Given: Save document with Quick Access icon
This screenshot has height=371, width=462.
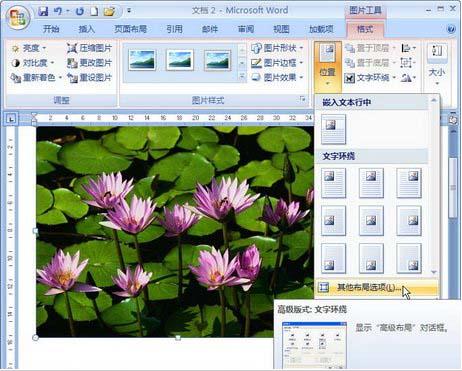Looking at the screenshot, I should click(x=43, y=11).
